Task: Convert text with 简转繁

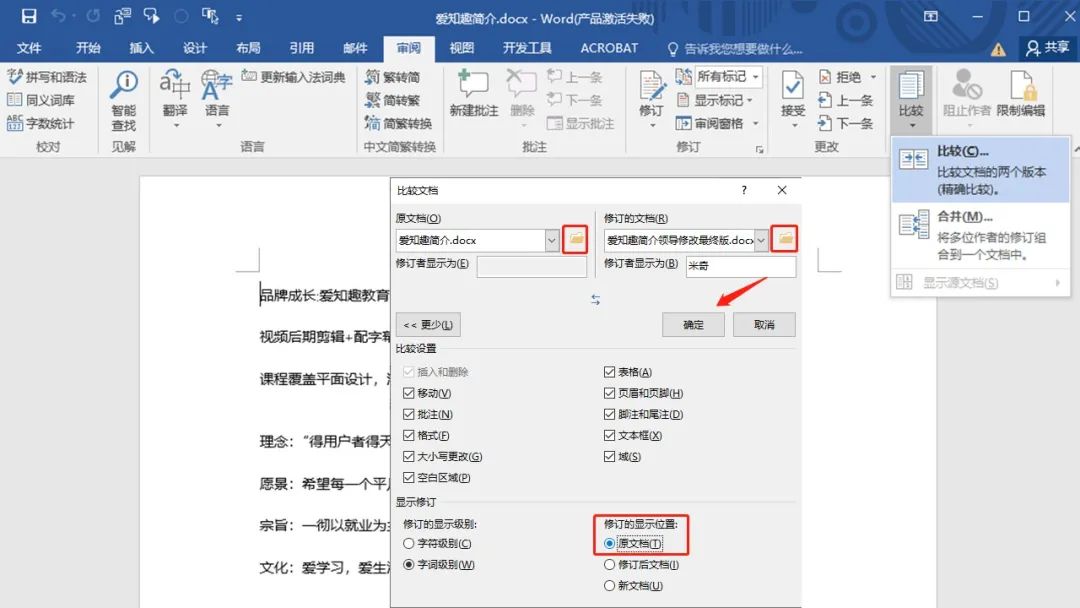Action: pos(393,100)
